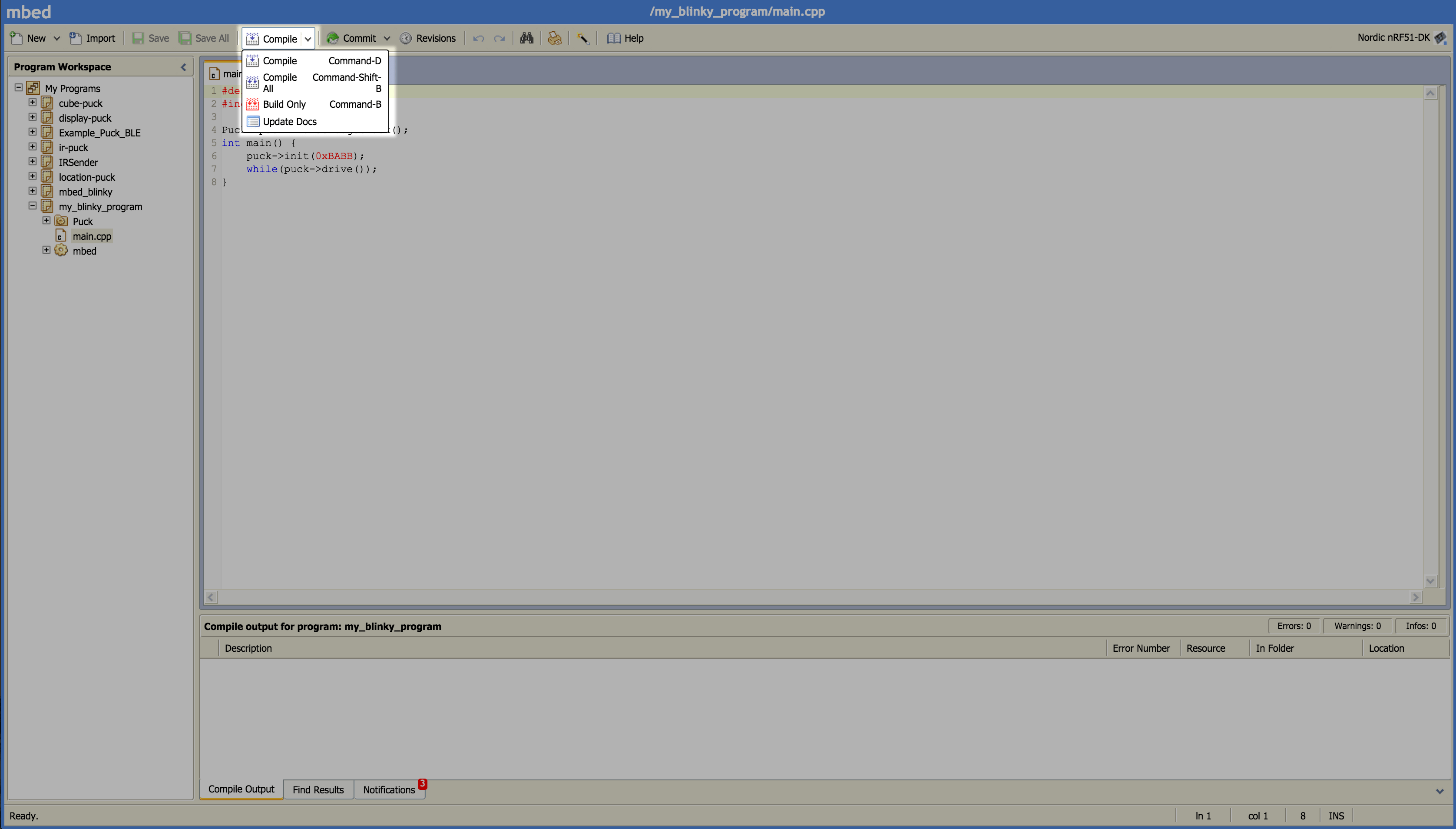1456x829 pixels.
Task: Collapse the Program Workspace panel
Action: point(183,67)
